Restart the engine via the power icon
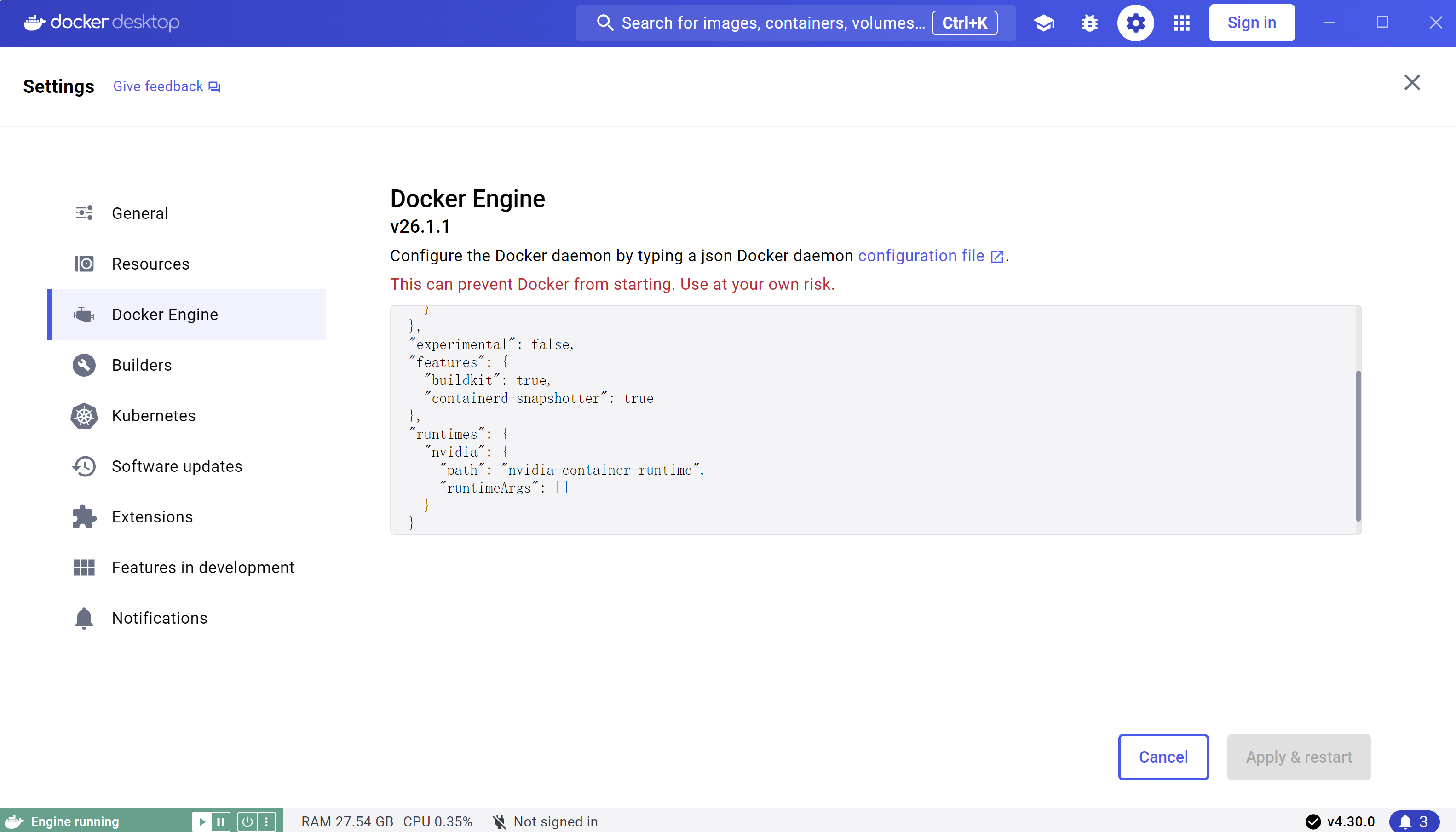This screenshot has width=1456, height=832. click(x=247, y=821)
